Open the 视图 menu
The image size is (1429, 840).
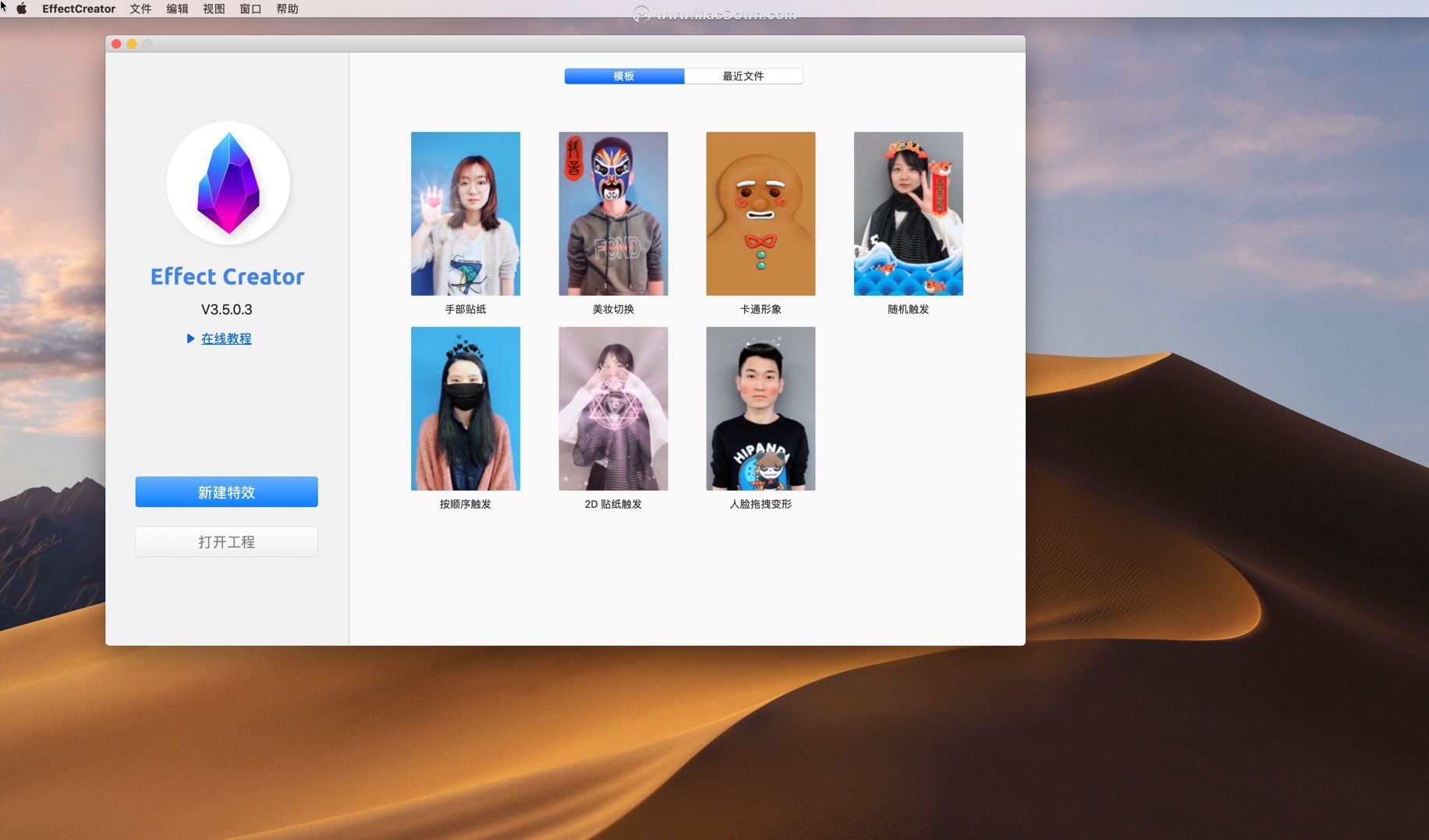pos(214,9)
